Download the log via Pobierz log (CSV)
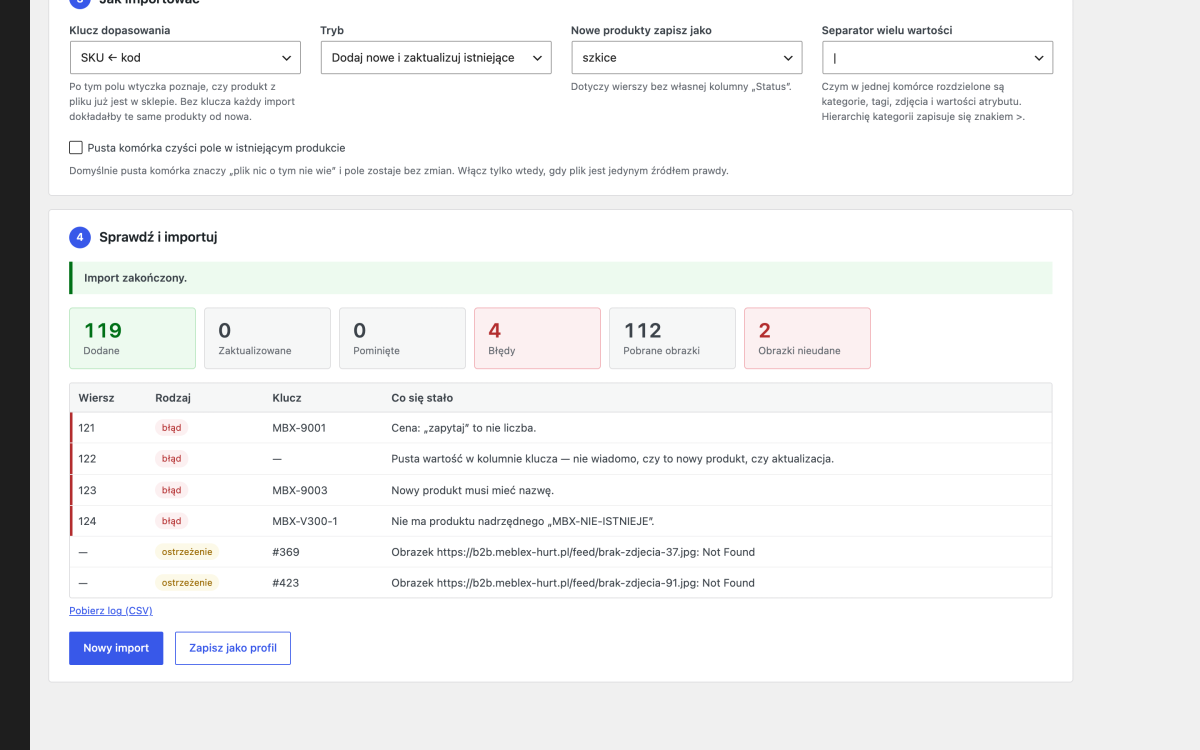 click(x=111, y=610)
